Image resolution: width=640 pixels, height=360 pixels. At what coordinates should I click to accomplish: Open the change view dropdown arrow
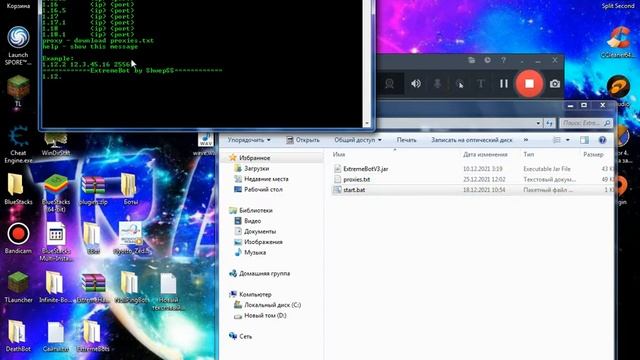tap(567, 140)
